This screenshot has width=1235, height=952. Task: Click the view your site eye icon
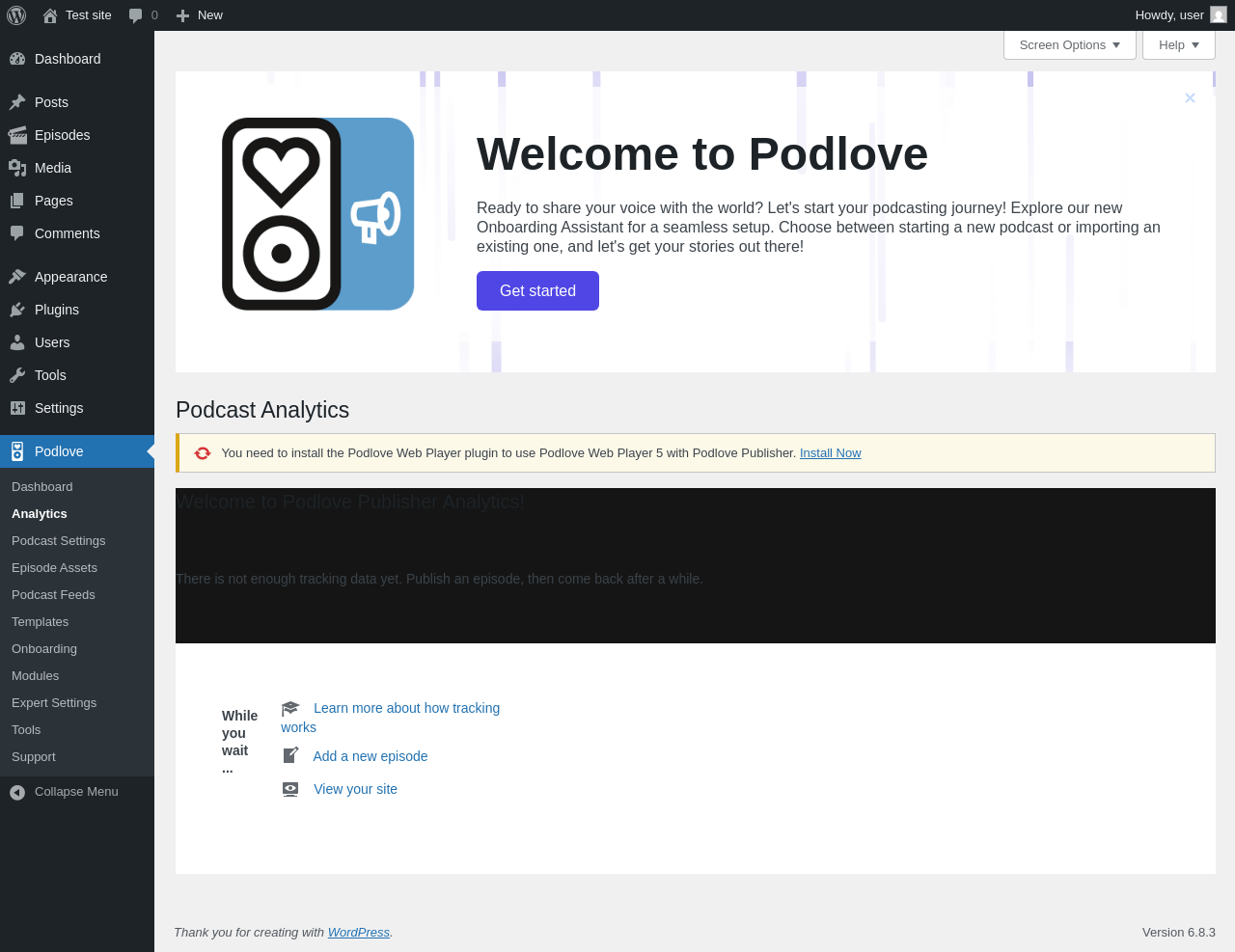[290, 789]
